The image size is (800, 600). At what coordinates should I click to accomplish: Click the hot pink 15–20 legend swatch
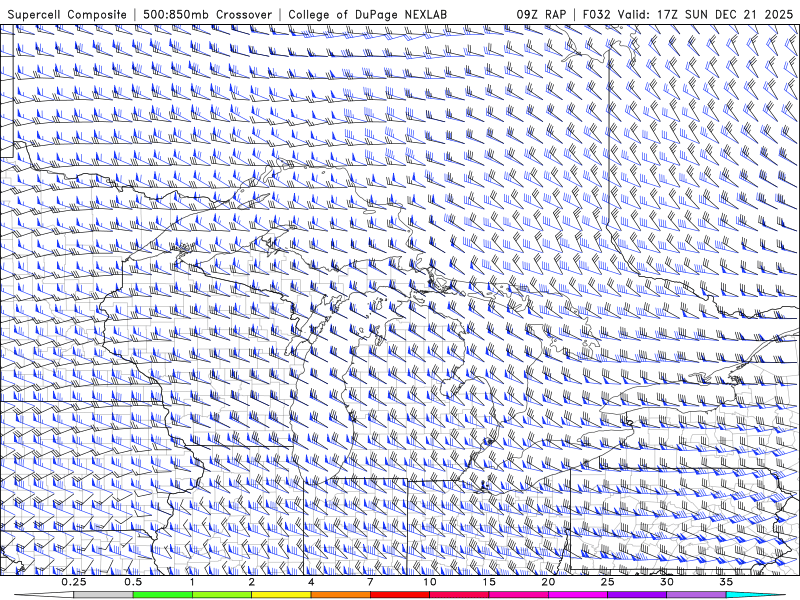click(x=518, y=595)
